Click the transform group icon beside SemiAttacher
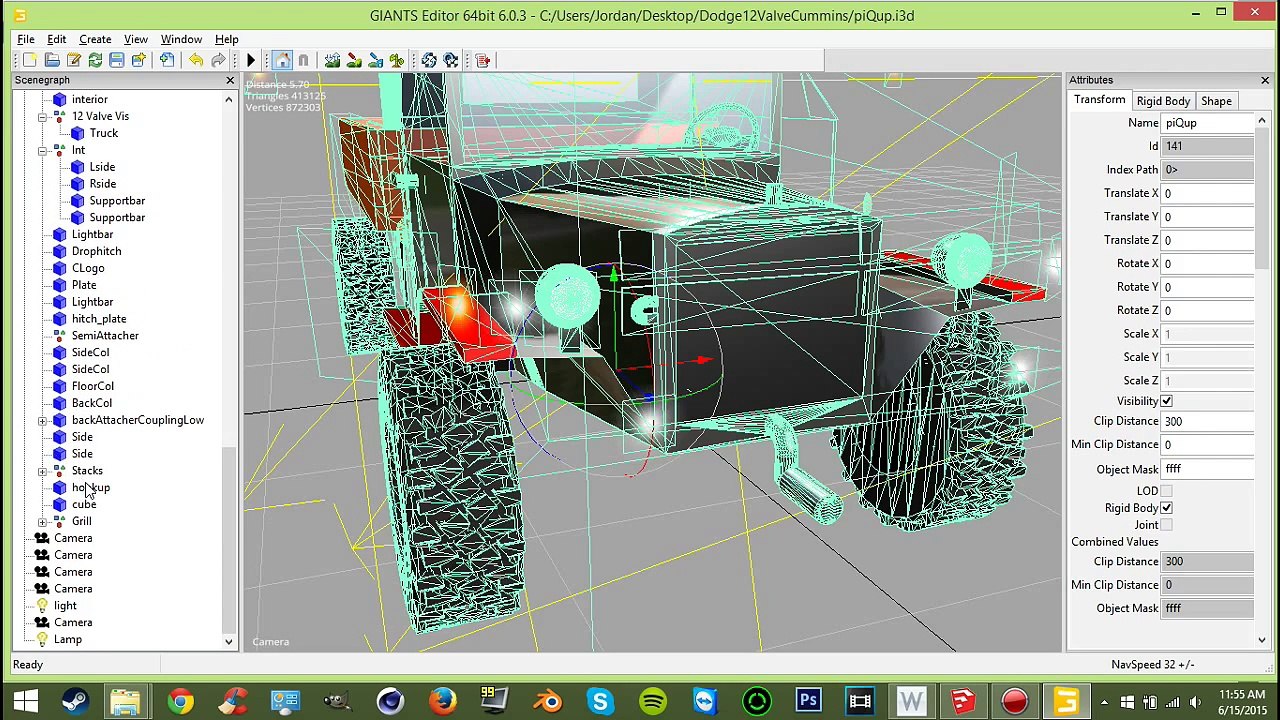This screenshot has height=720, width=1280. (x=60, y=336)
